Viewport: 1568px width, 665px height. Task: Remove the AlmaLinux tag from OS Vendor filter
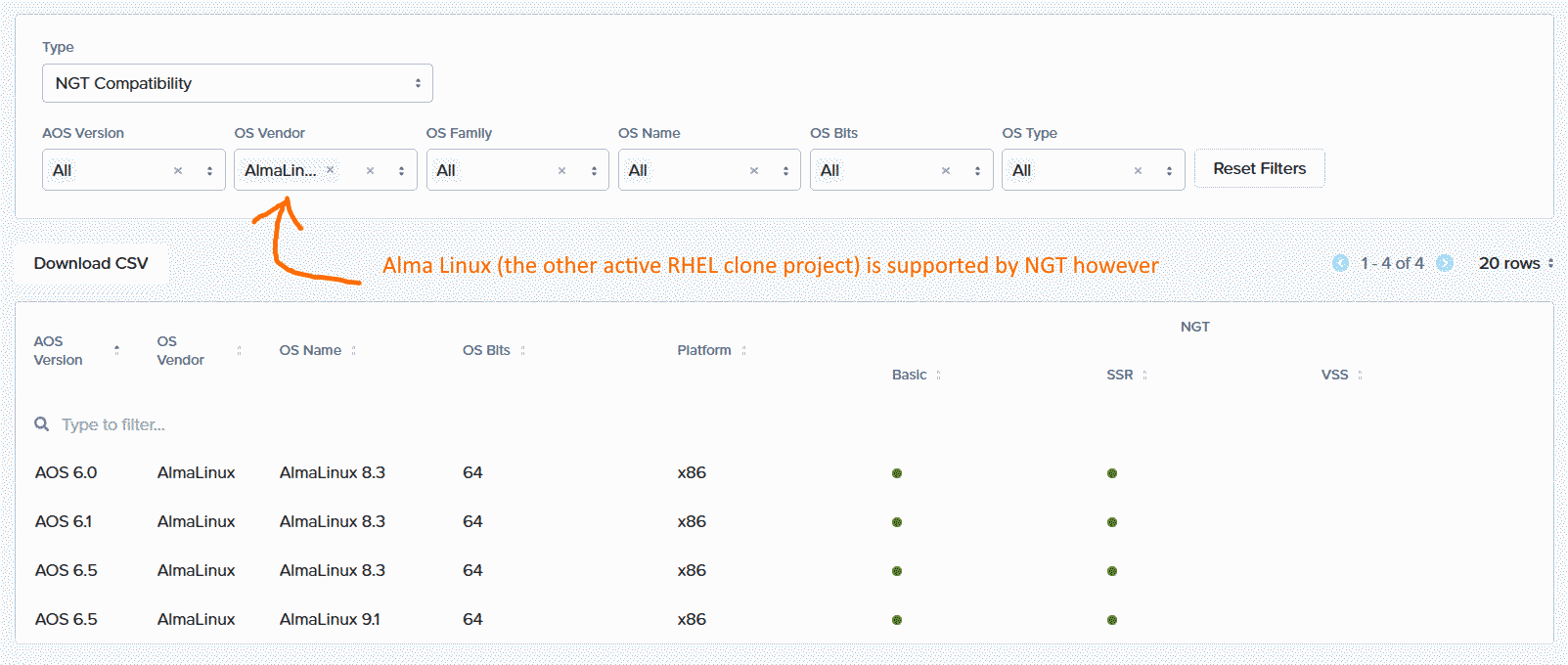point(331,169)
